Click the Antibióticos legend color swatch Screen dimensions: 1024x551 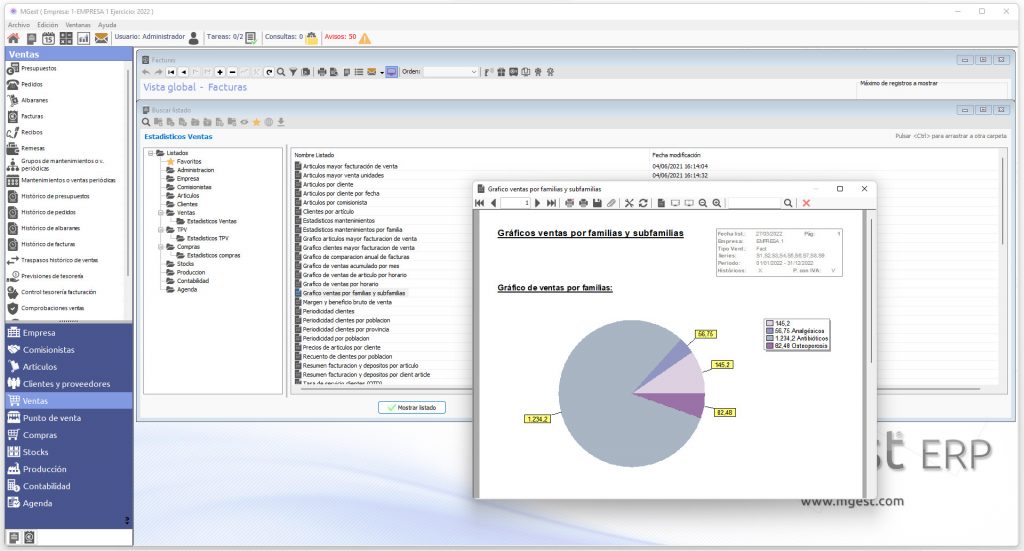pos(770,338)
